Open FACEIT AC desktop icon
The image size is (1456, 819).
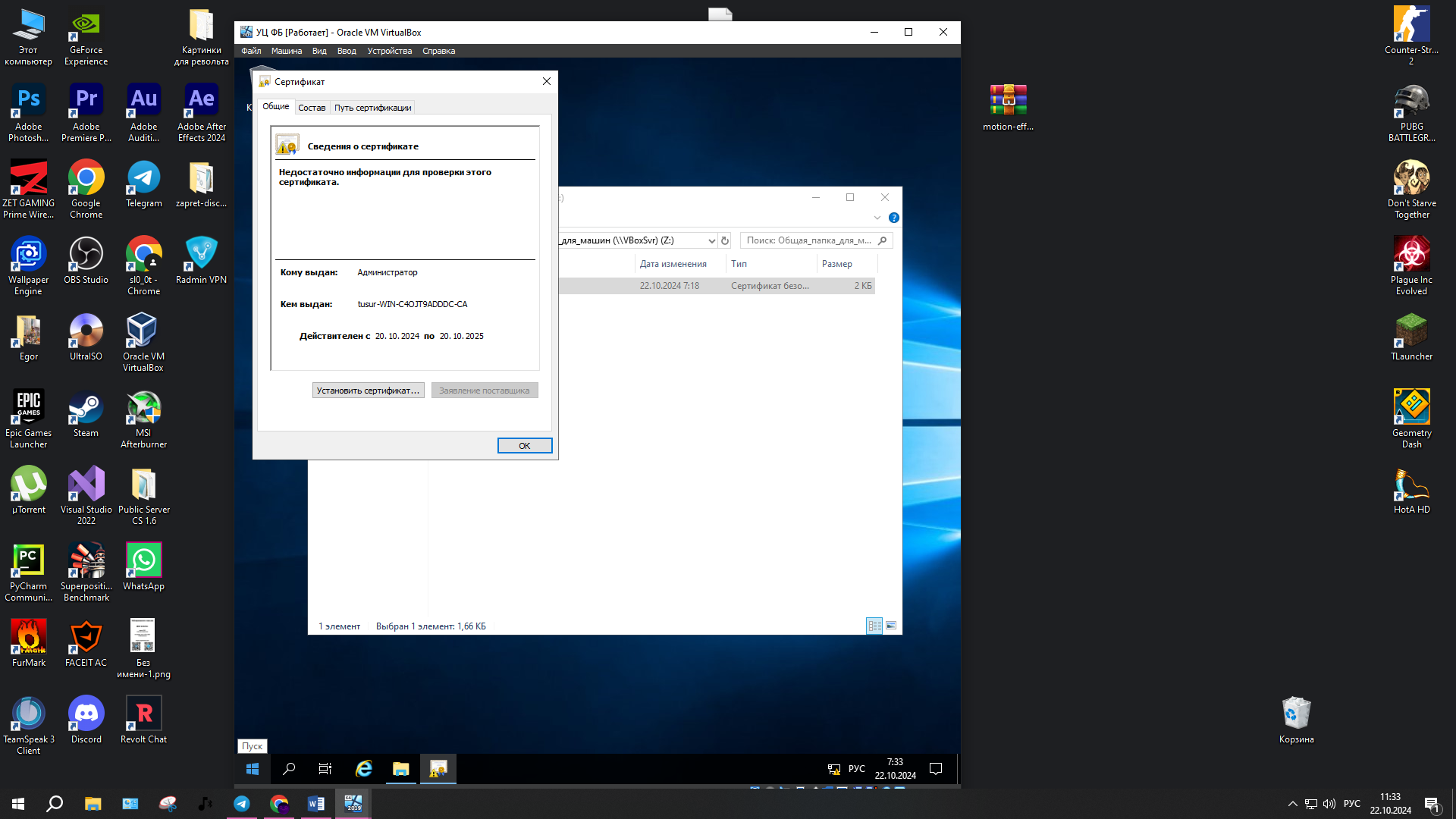86,643
